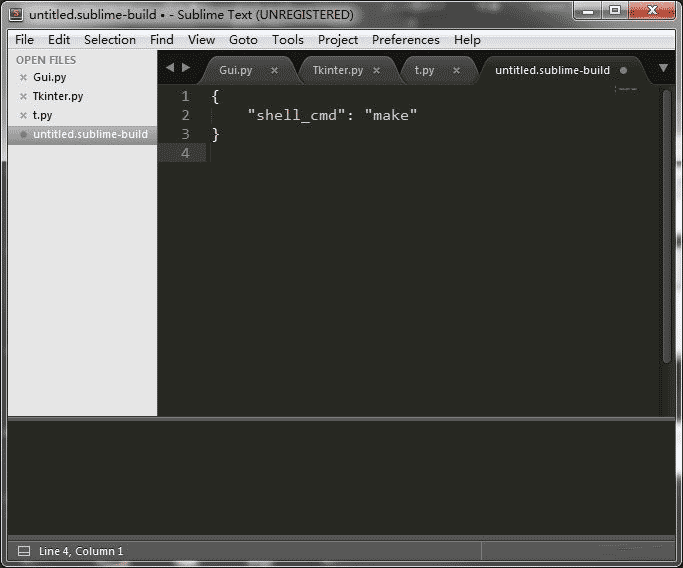Screen dimensions: 683x568
Task: Close t.py from the sidebar
Action: click(24, 115)
